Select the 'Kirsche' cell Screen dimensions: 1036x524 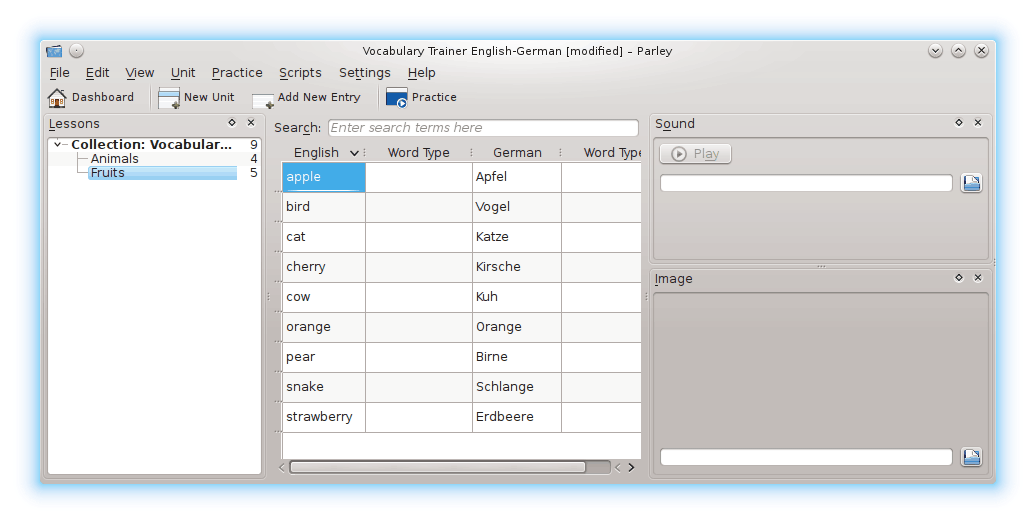[x=517, y=267]
